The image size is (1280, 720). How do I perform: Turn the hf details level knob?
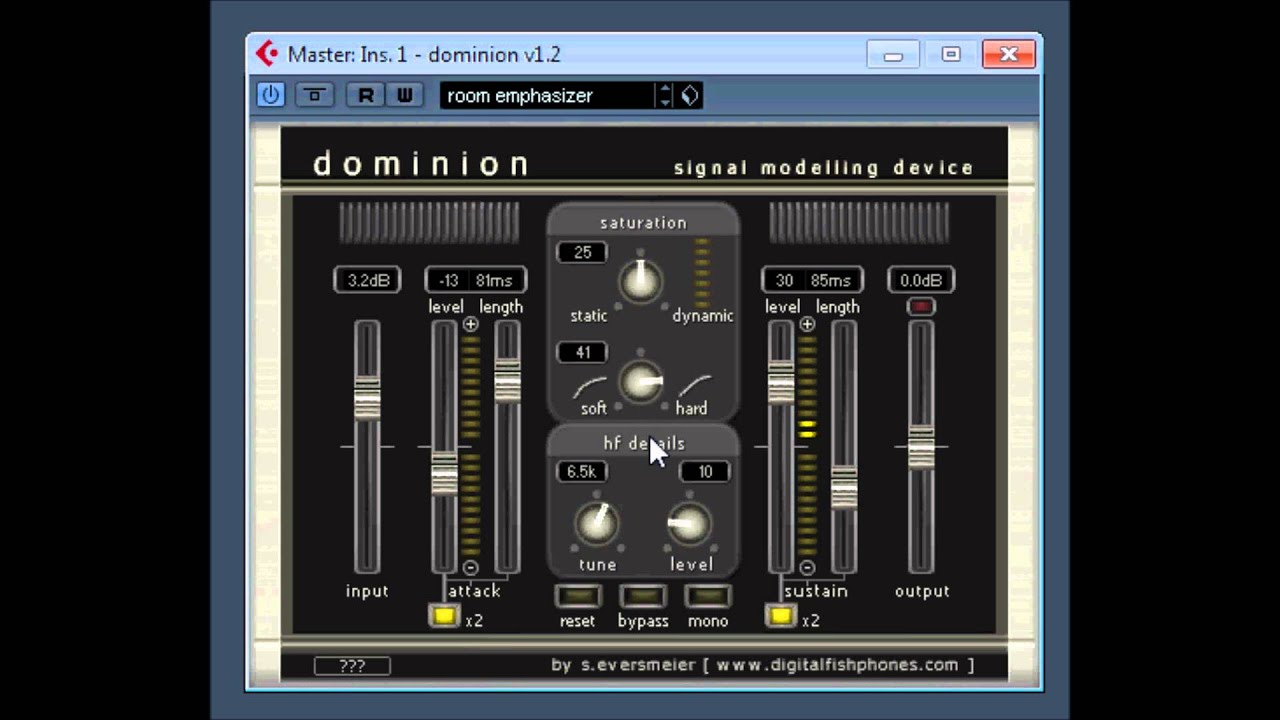pyautogui.click(x=689, y=524)
